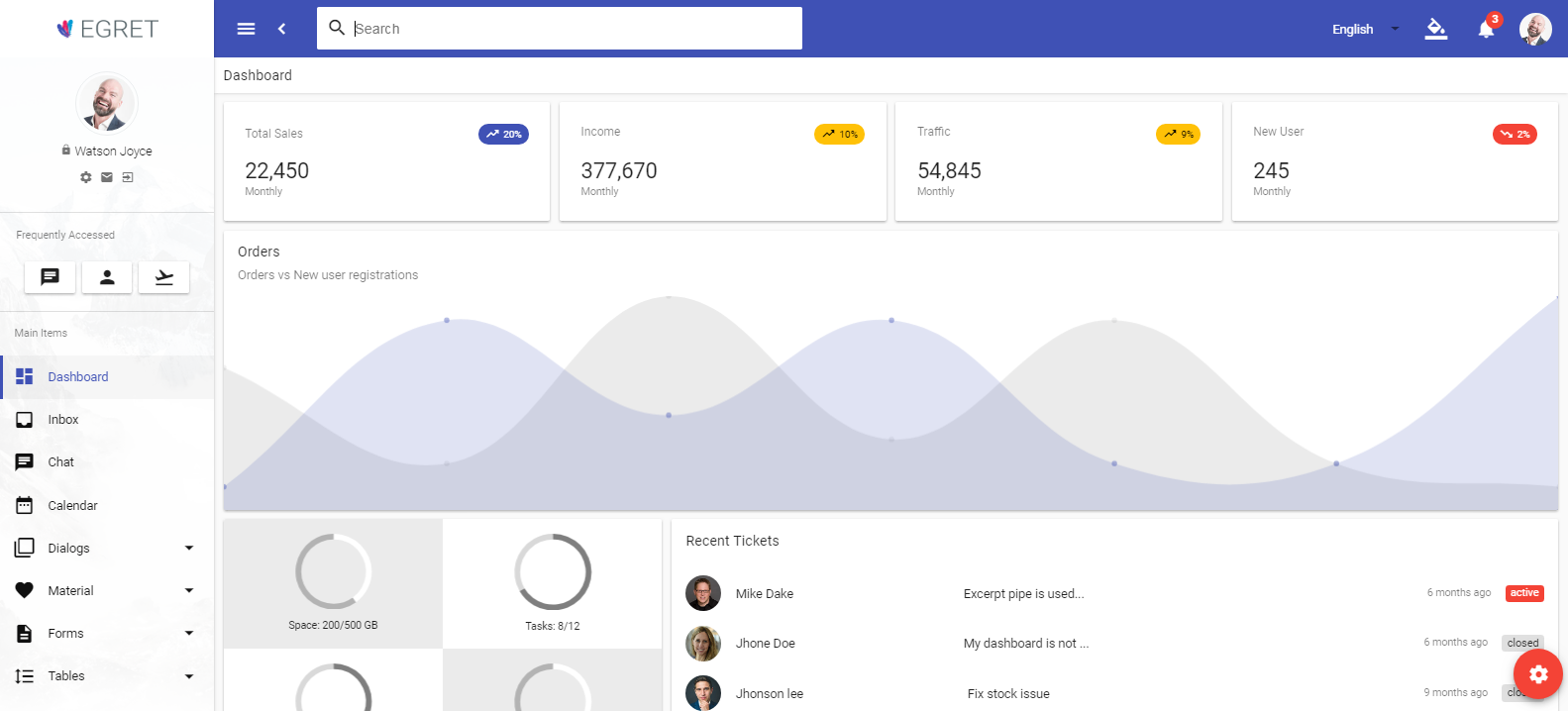Open the frequently accessed profile shortcut
This screenshot has height=711, width=1568.
[x=107, y=277]
